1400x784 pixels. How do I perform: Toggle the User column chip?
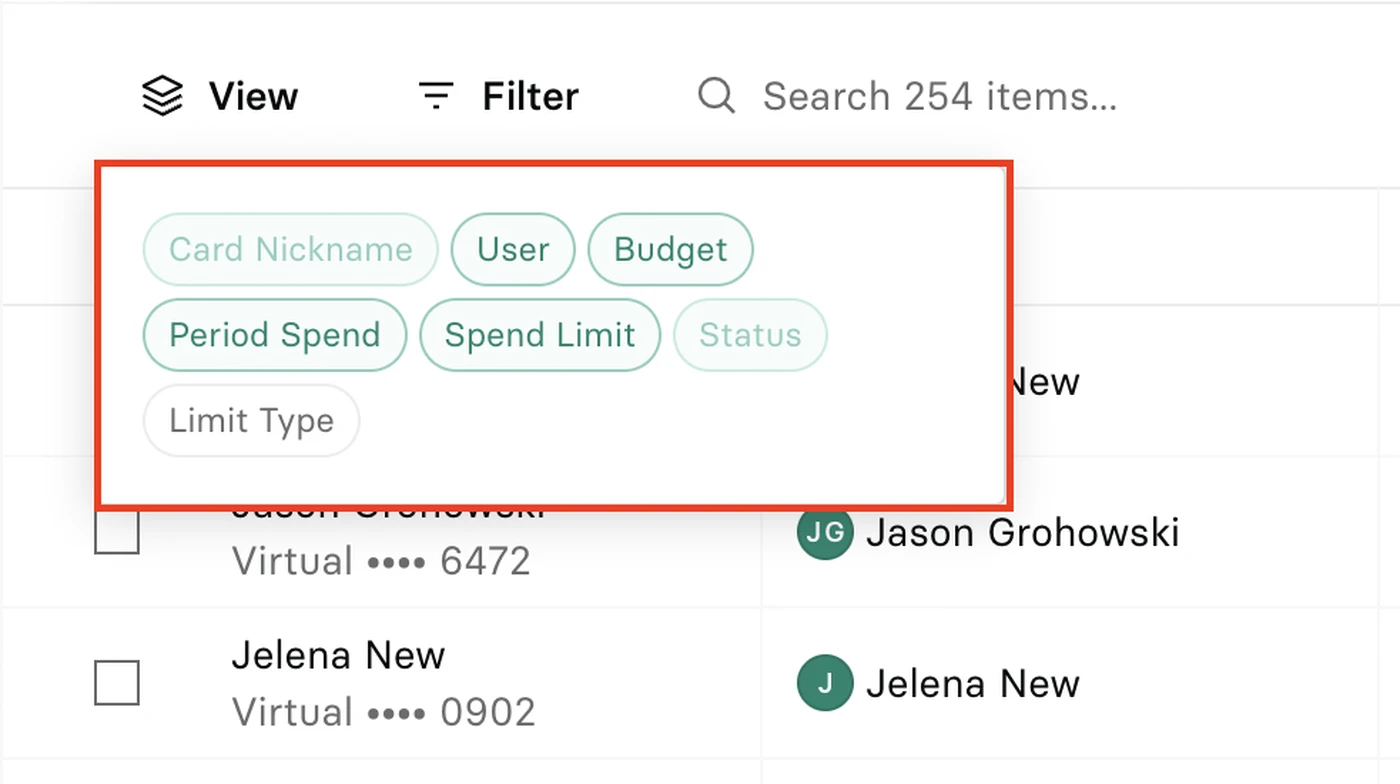513,249
